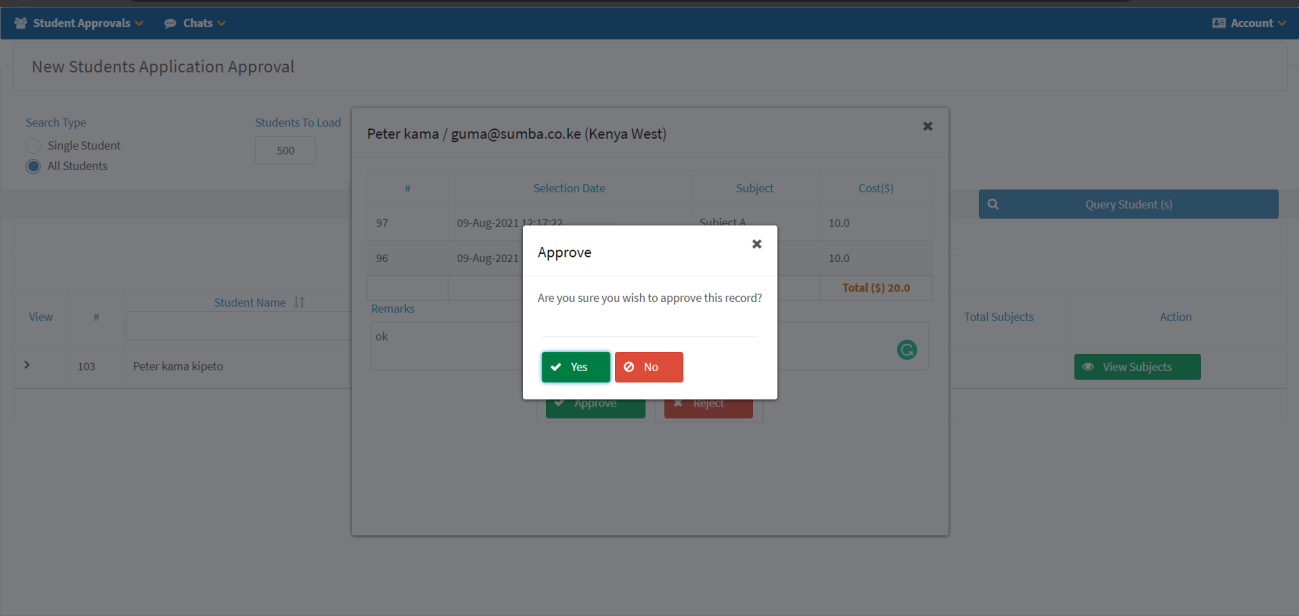This screenshot has height=616, width=1299.
Task: Click the search magnifier icon
Action: (993, 204)
